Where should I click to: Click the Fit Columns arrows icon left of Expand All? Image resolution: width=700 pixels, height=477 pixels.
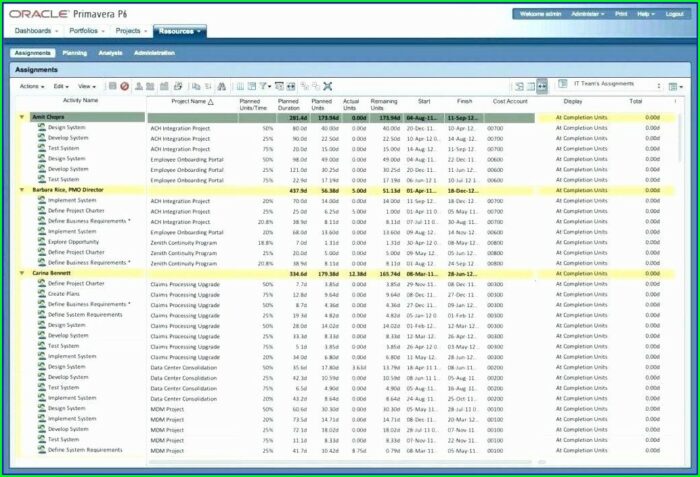coord(291,86)
